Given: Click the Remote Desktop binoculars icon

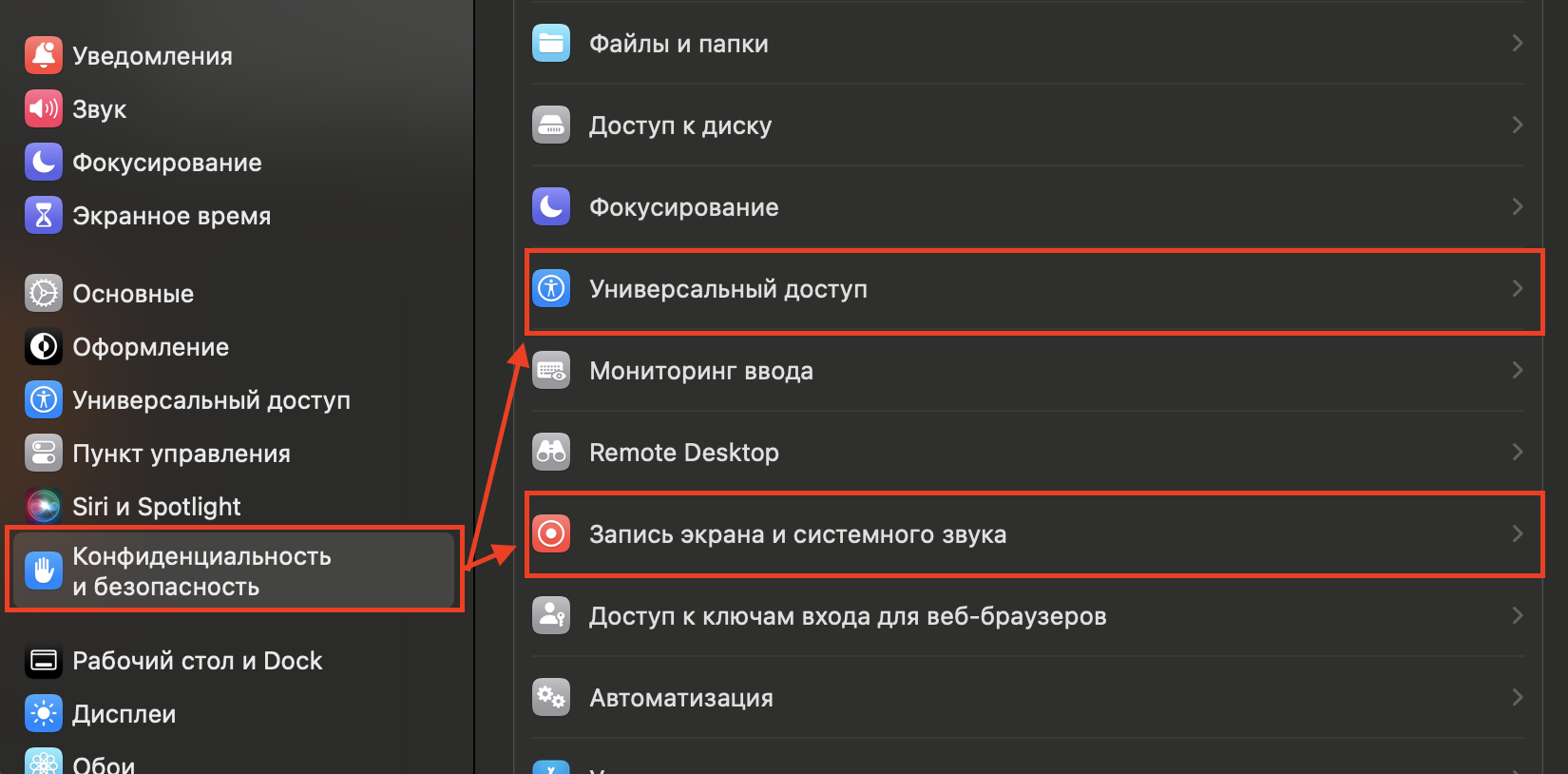Looking at the screenshot, I should [551, 452].
